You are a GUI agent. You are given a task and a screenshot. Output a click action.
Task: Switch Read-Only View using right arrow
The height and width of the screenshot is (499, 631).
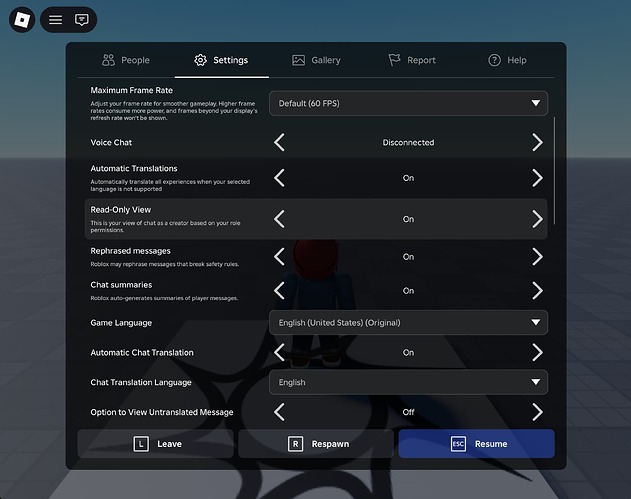(x=537, y=219)
